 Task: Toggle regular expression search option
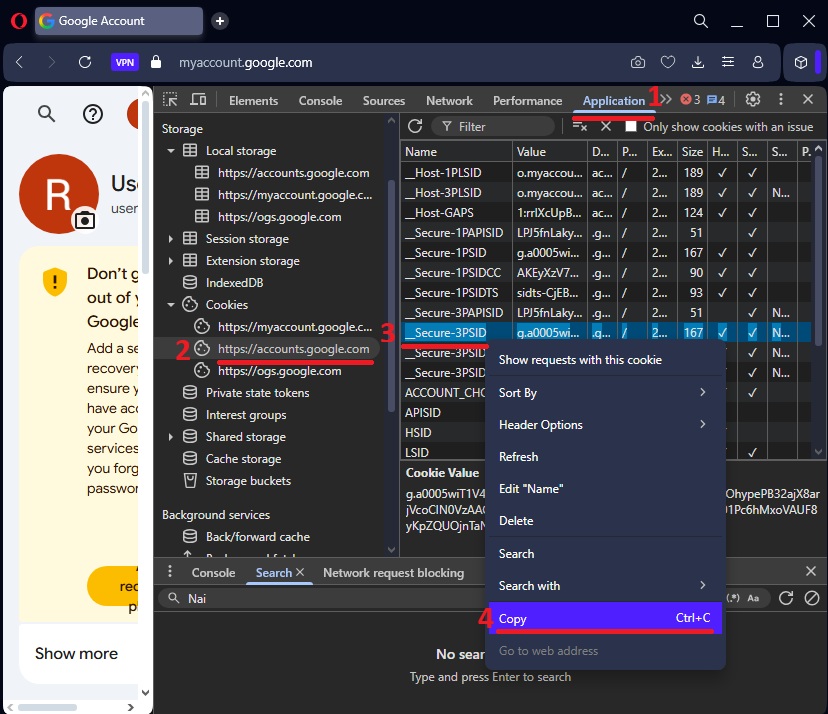(734, 598)
